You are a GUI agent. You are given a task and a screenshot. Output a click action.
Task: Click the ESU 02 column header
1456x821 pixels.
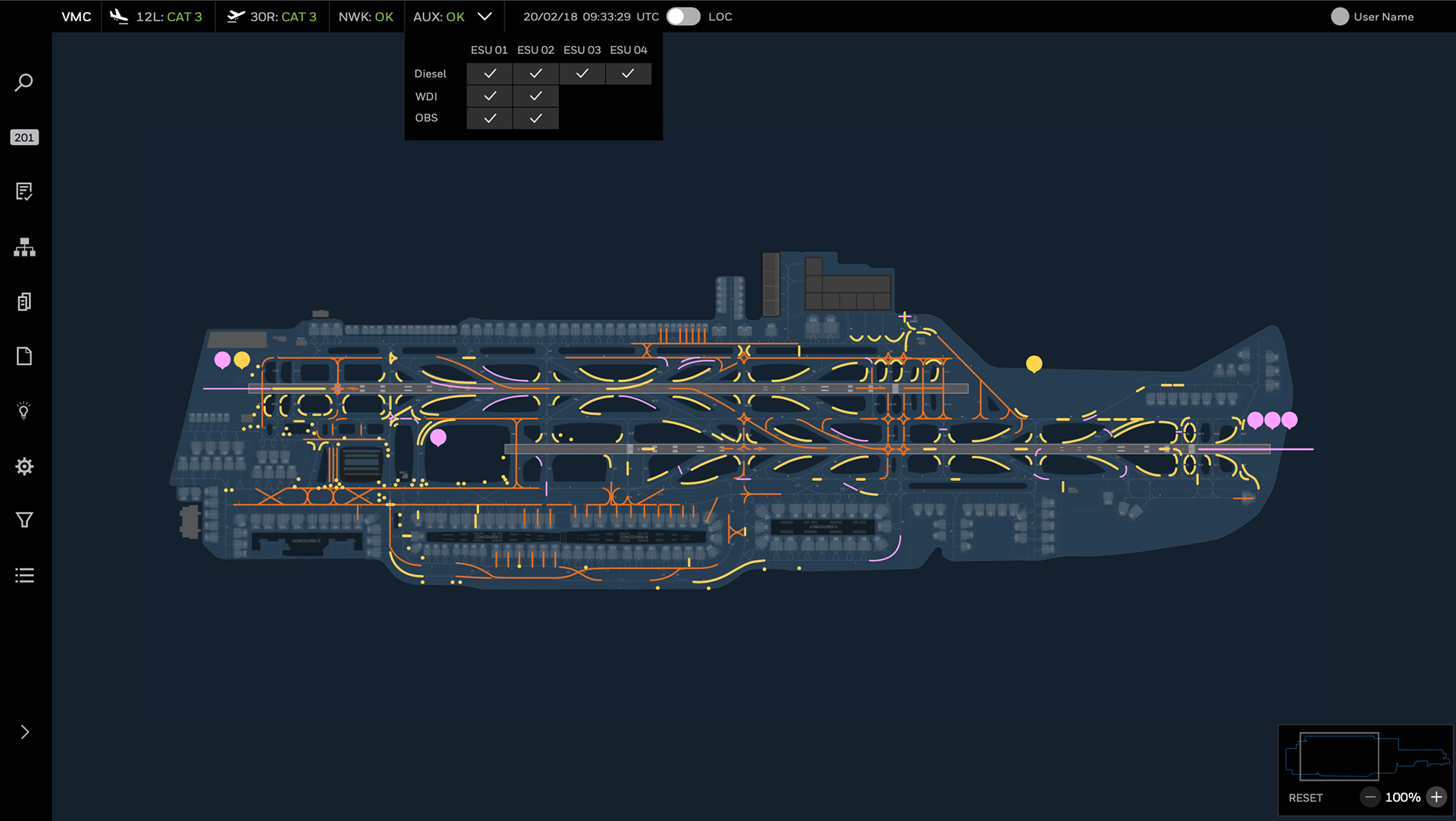[535, 50]
